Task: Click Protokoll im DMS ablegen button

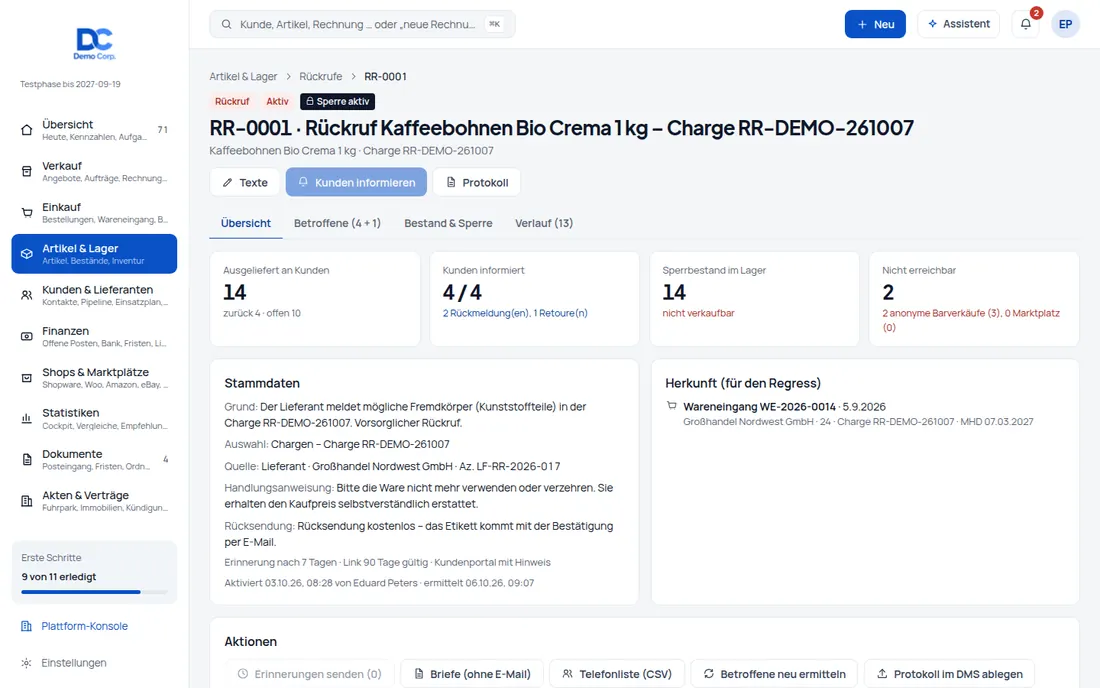Action: point(949,674)
